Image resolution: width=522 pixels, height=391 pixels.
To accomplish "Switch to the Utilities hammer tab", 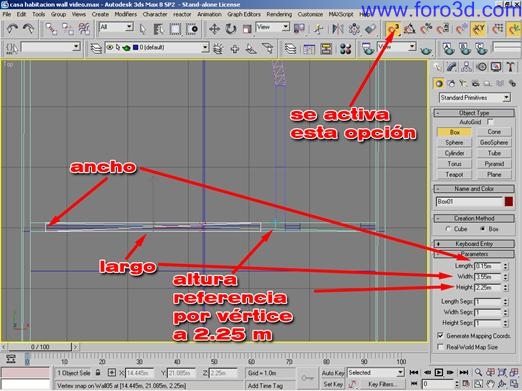I will (x=510, y=67).
